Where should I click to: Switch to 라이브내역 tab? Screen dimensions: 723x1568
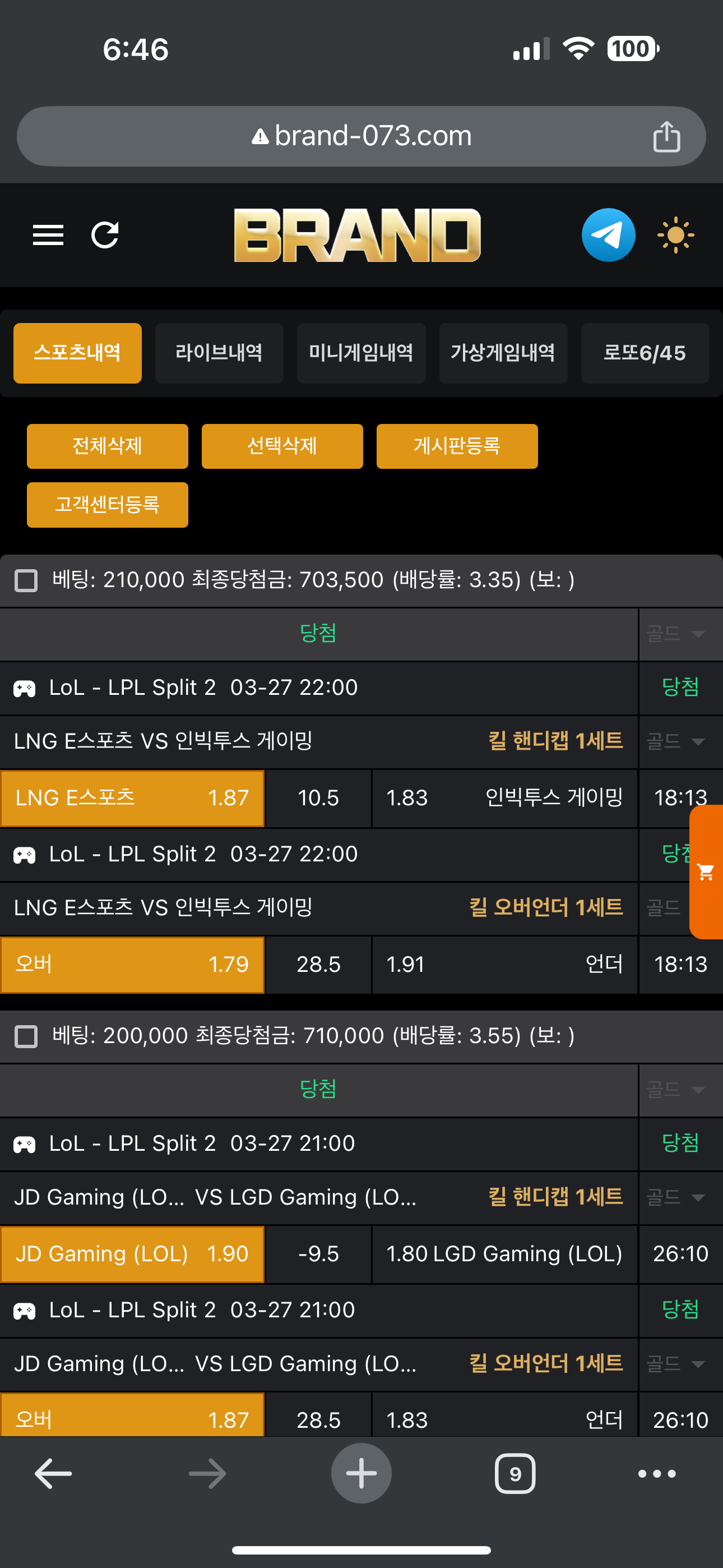tap(219, 353)
